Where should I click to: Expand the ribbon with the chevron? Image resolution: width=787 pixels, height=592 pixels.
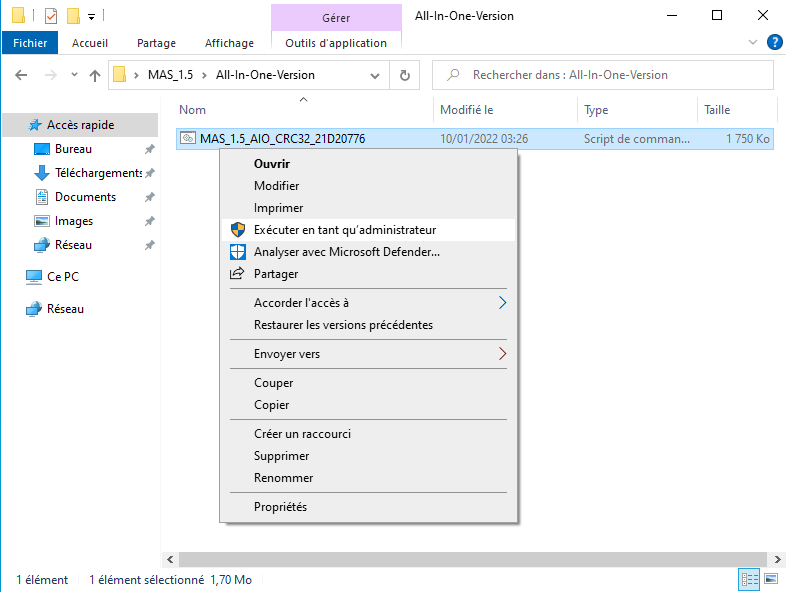point(753,42)
